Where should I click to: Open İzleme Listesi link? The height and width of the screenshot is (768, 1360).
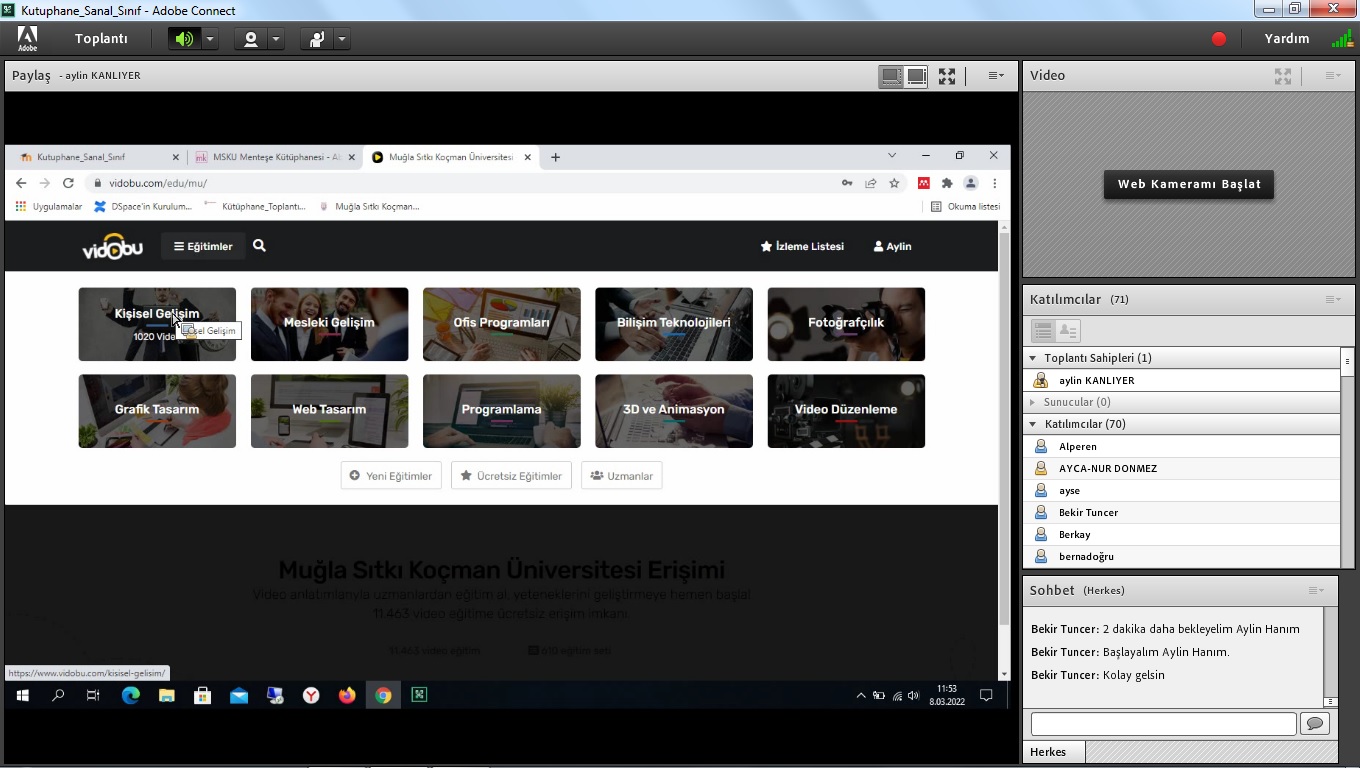click(802, 246)
